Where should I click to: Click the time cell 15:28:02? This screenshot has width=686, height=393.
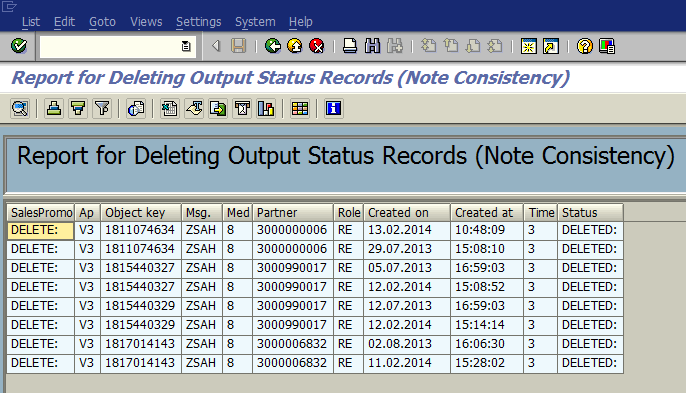tap(487, 363)
